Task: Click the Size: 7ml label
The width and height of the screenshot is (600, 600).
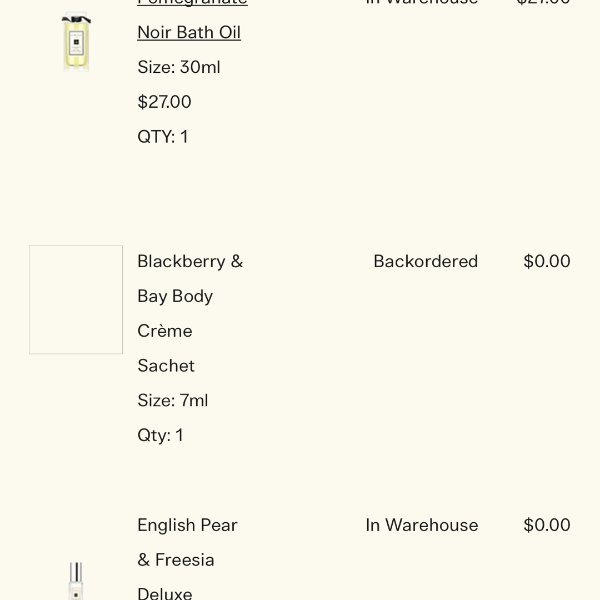Action: point(173,401)
